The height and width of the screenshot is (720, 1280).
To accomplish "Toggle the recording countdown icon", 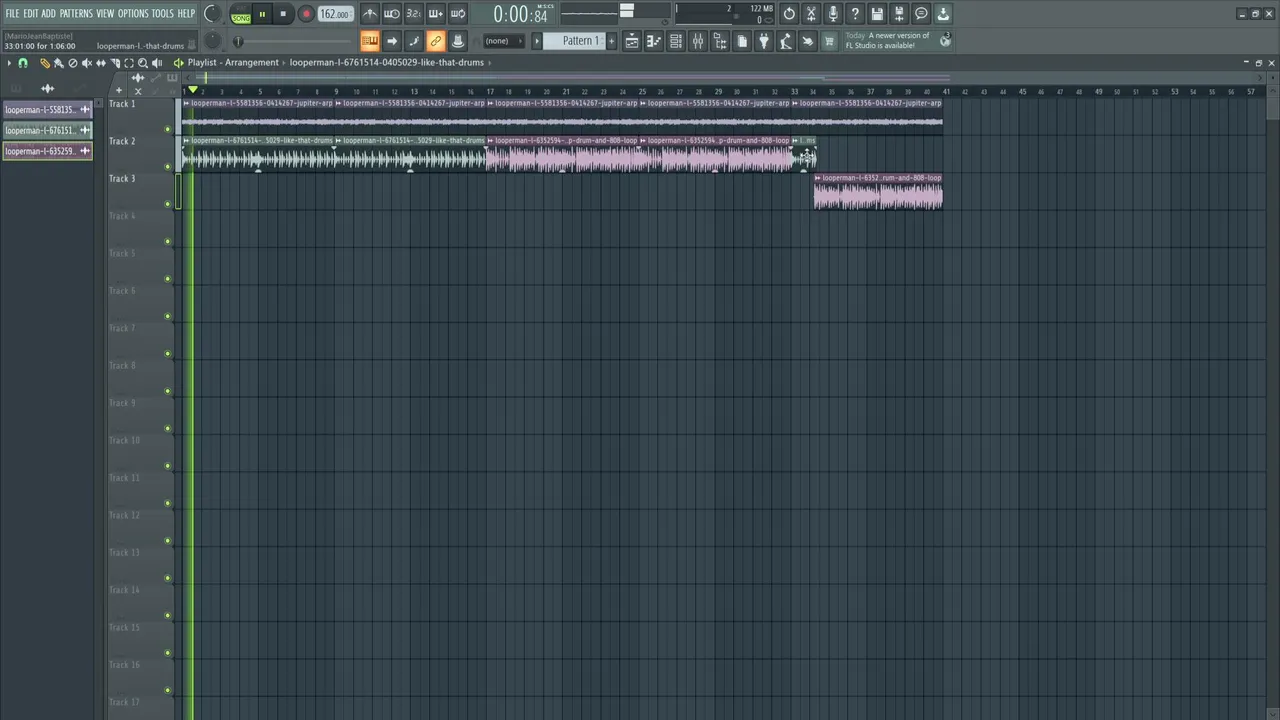I will [414, 14].
